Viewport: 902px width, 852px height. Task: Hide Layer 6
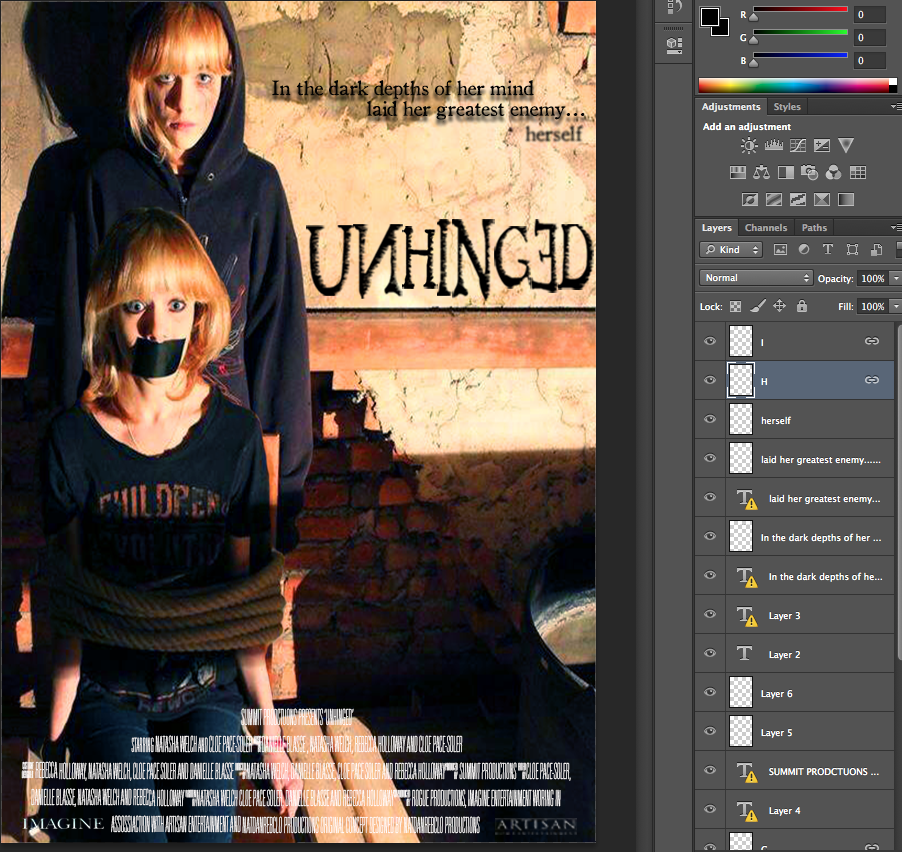tap(710, 692)
